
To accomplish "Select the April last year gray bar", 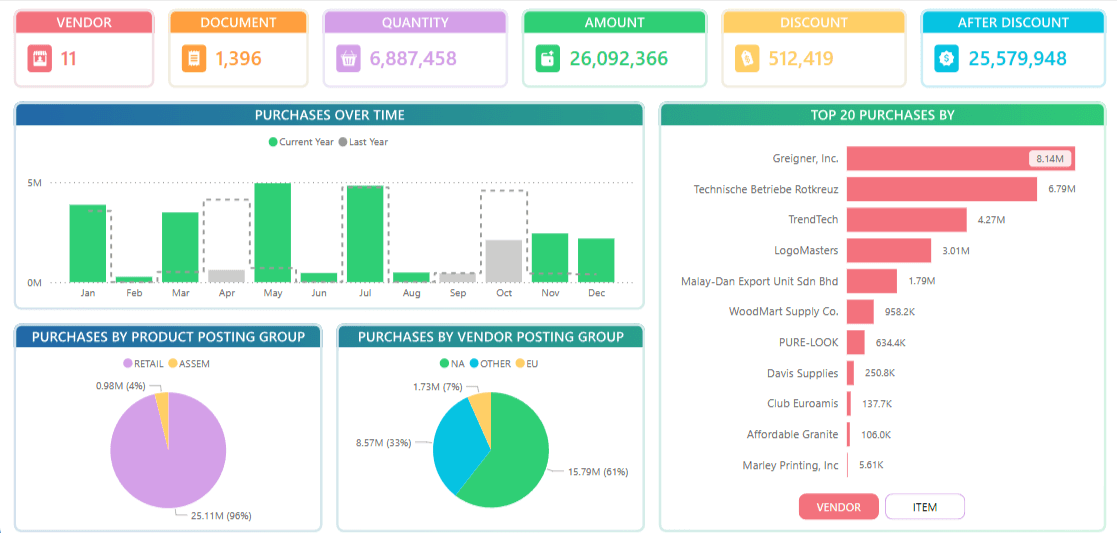I will [x=227, y=276].
